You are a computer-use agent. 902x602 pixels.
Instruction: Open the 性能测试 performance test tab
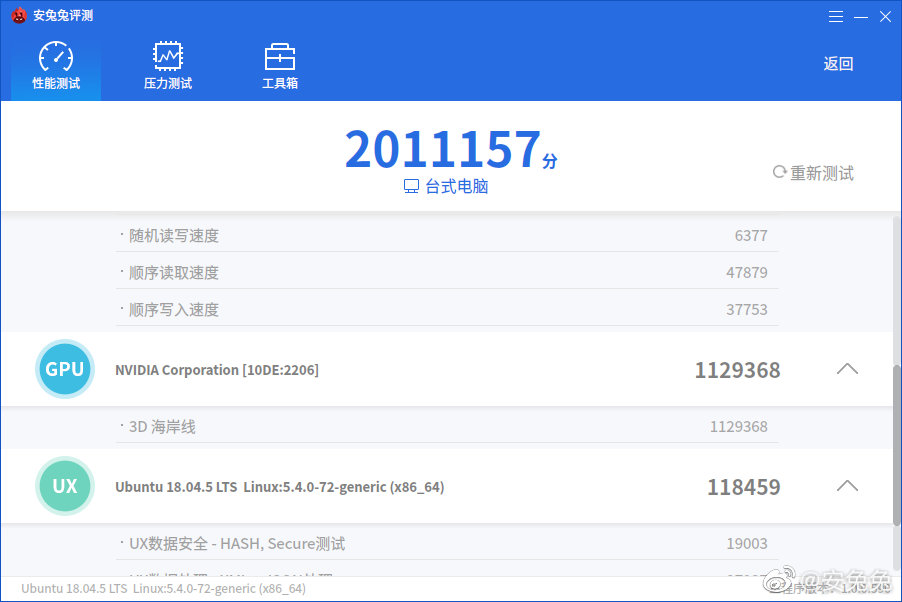click(56, 65)
